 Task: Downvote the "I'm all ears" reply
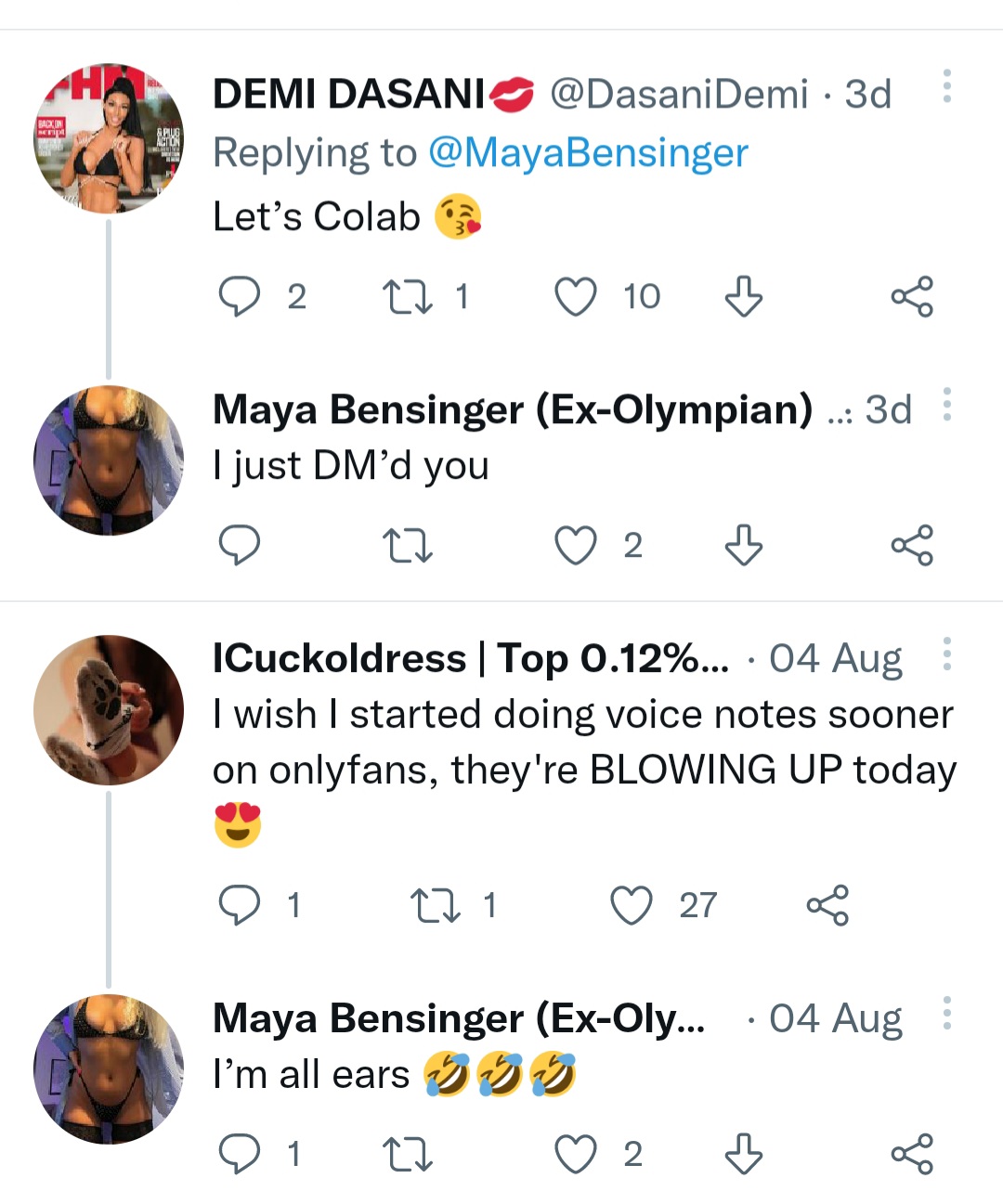click(x=744, y=1154)
